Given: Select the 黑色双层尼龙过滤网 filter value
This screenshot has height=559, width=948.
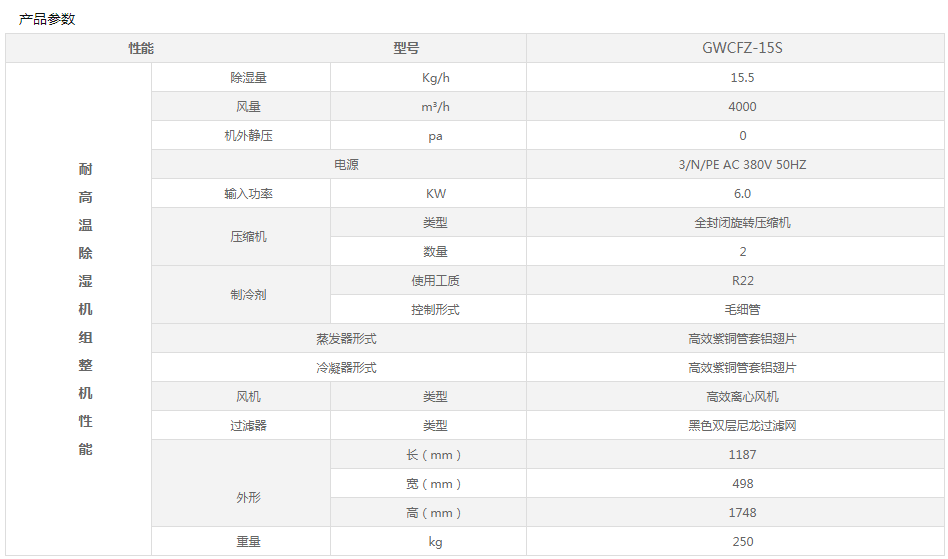Looking at the screenshot, I should pyautogui.click(x=742, y=426).
